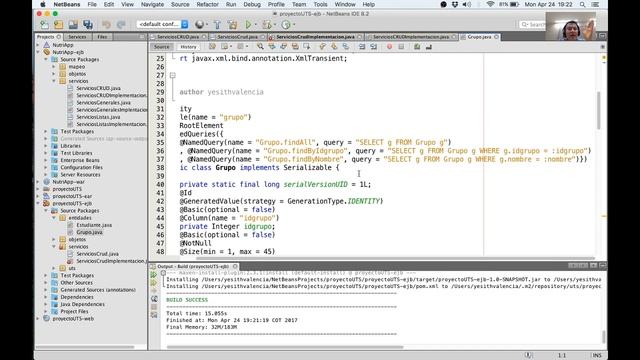
Task: Click the editor vertical scrollbar
Action: 598,110
